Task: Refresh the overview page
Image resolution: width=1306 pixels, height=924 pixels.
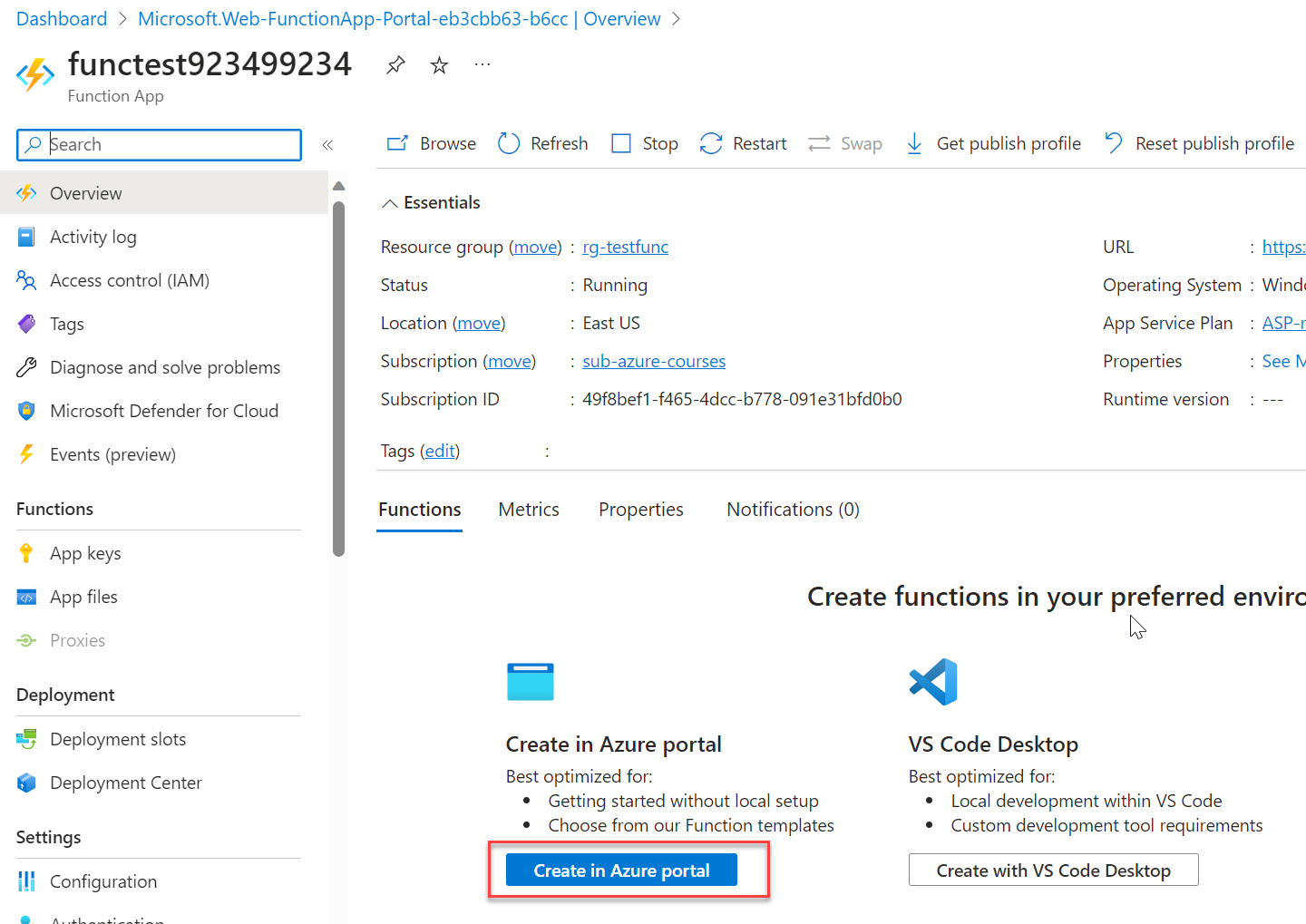Action: [543, 143]
